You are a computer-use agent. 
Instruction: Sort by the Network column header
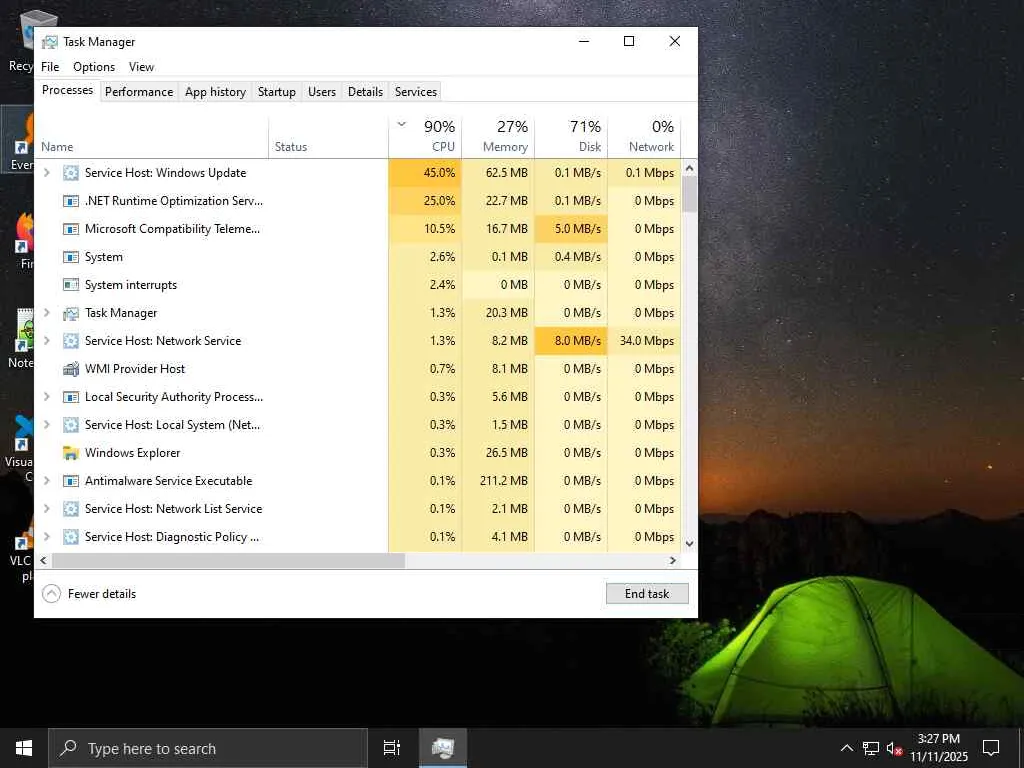[x=645, y=137]
